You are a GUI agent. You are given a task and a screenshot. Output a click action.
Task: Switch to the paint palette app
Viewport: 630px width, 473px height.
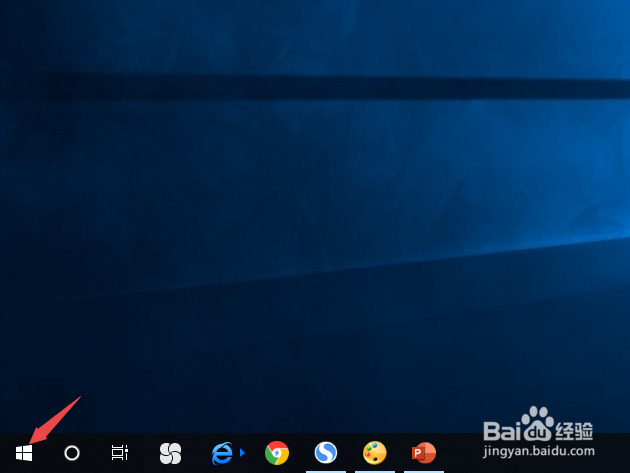click(375, 453)
